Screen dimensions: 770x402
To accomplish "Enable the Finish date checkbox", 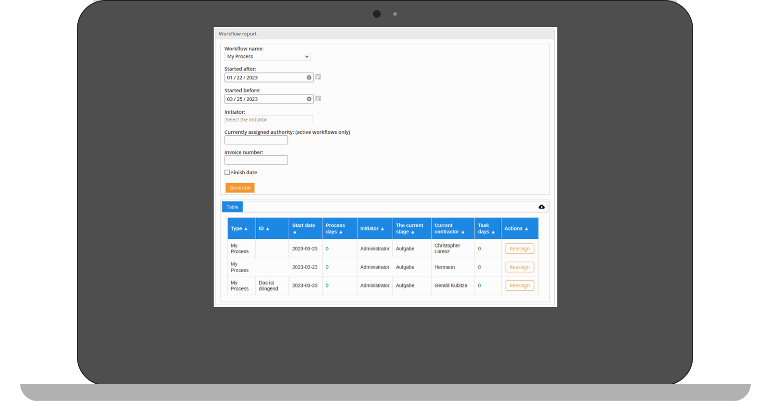I will [227, 172].
